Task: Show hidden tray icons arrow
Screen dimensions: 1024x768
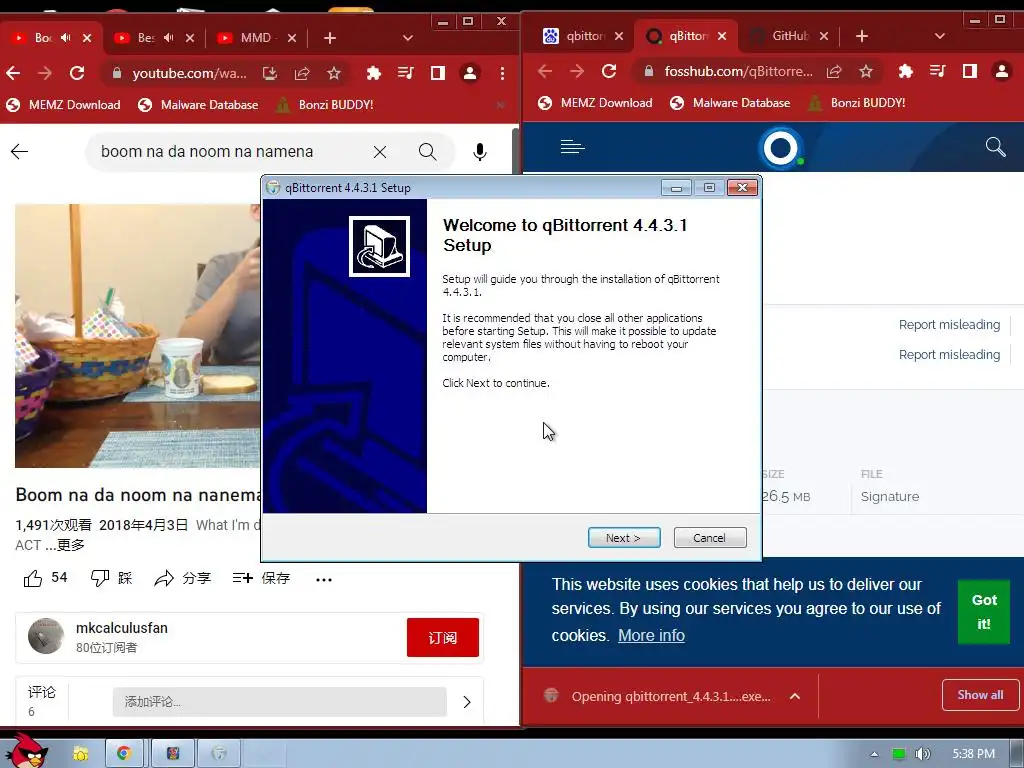Action: click(874, 754)
